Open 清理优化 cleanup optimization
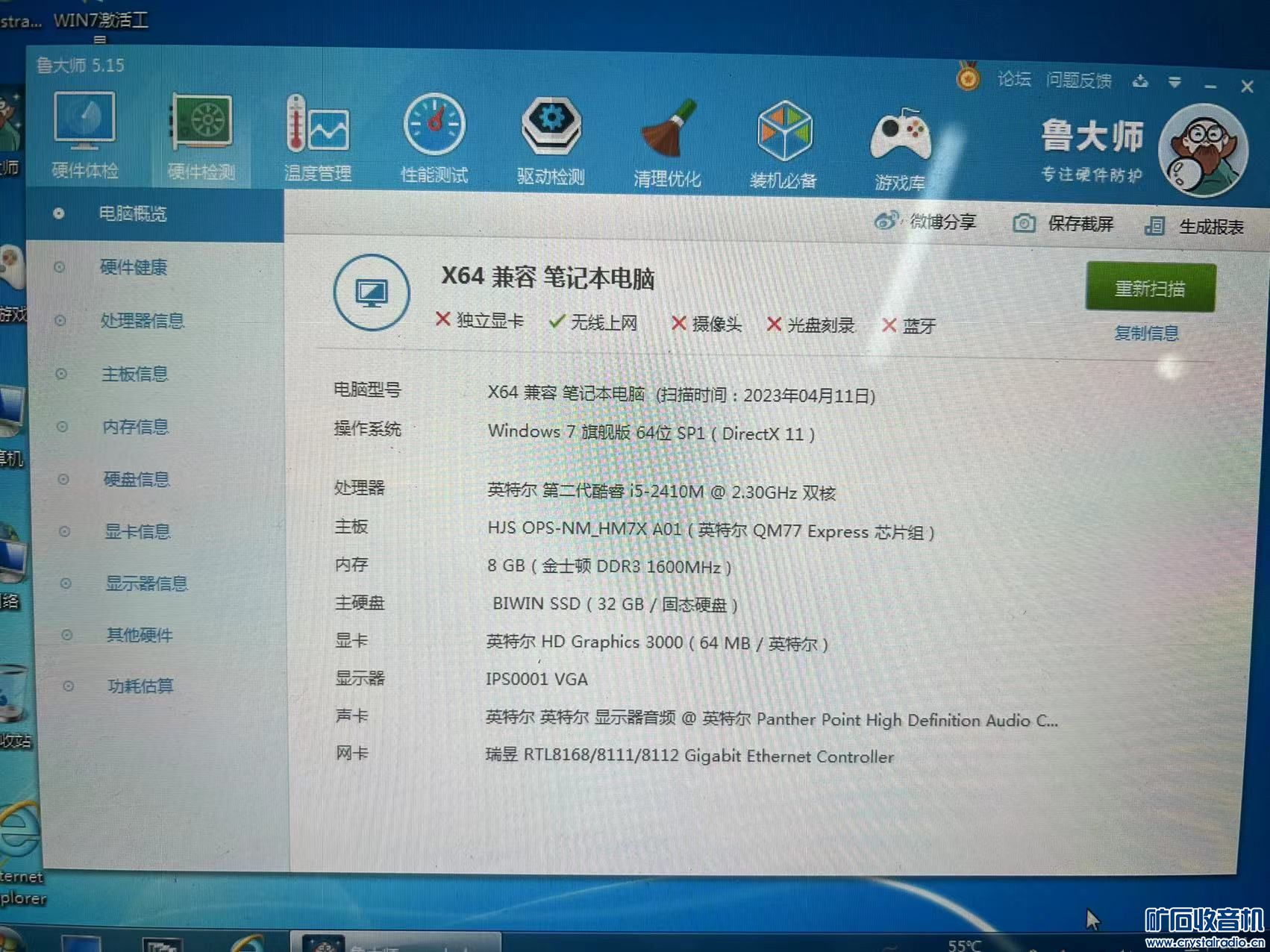Image resolution: width=1270 pixels, height=952 pixels. coord(667,143)
